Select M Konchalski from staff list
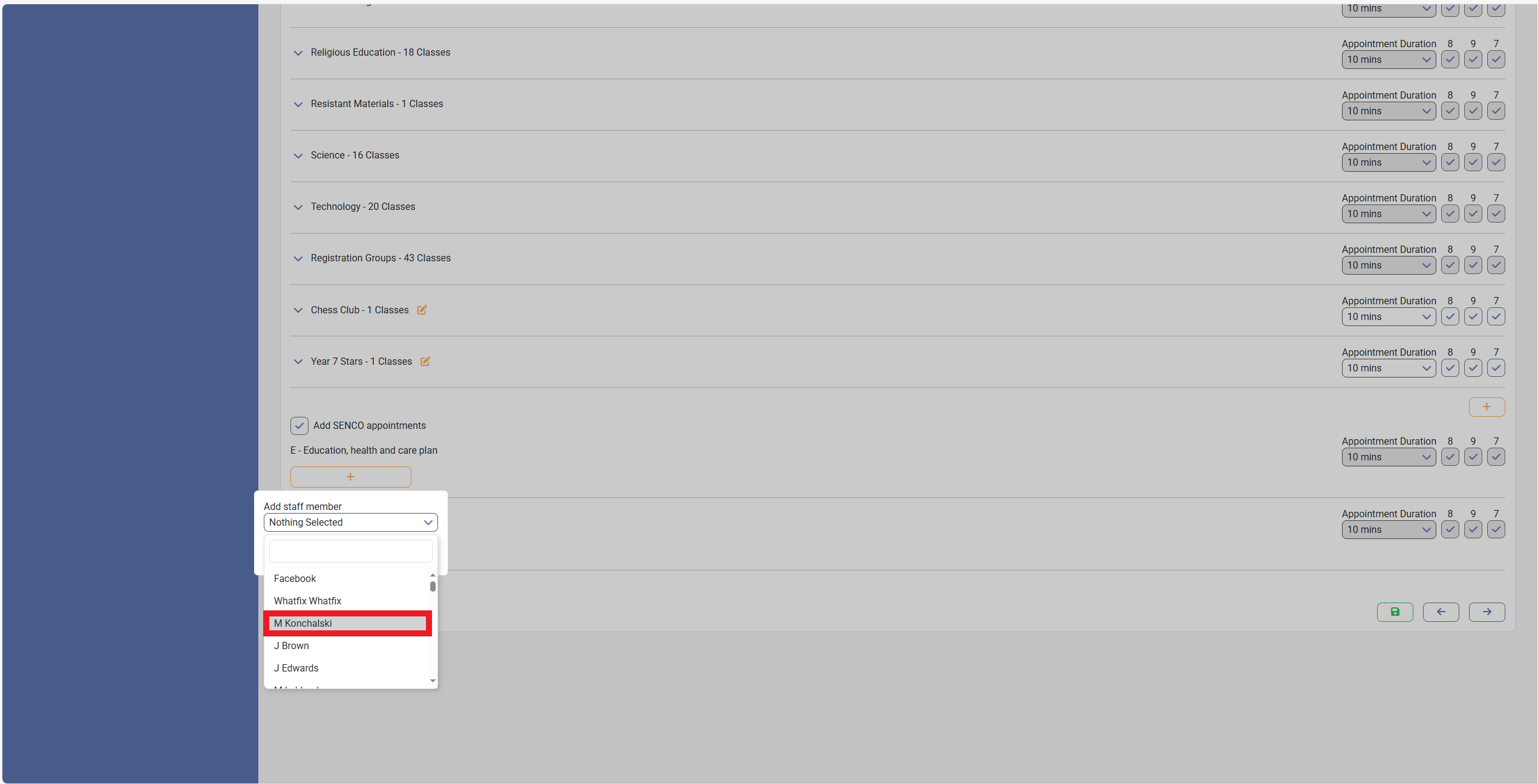This screenshot has height=784, width=1538. pos(348,623)
